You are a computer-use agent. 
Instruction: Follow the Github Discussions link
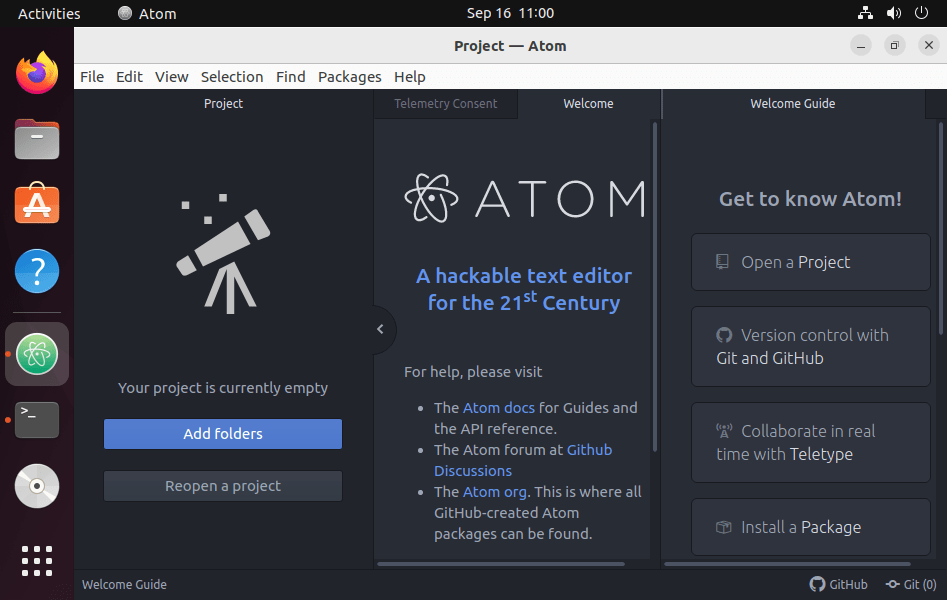589,449
